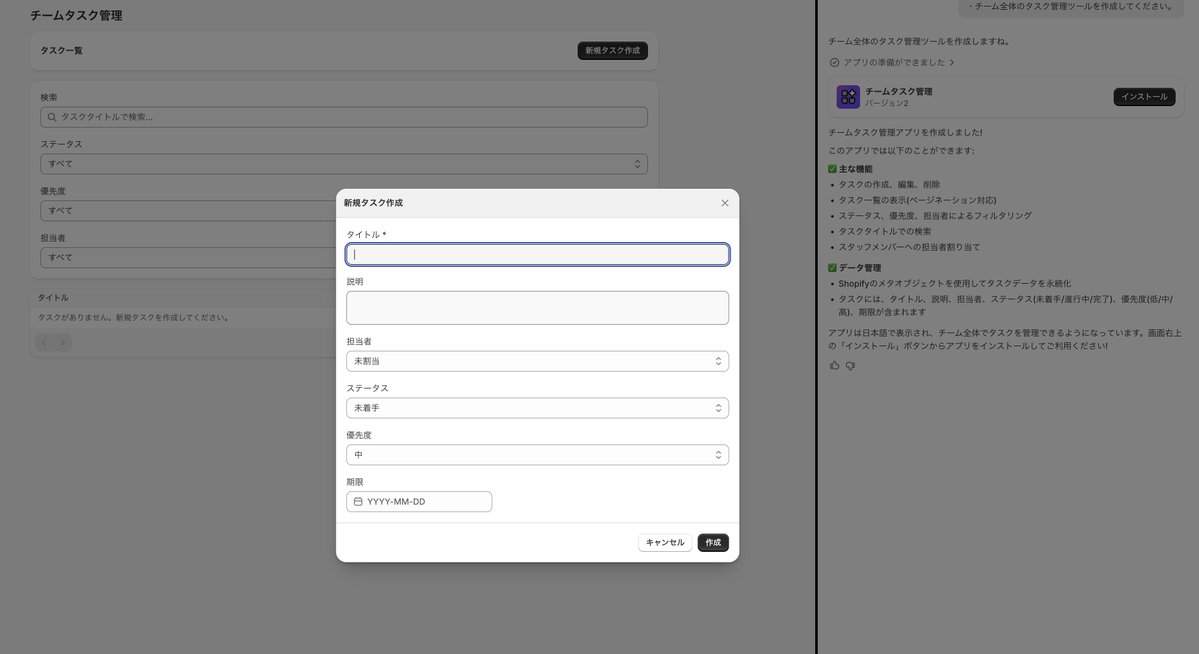Click the タイトル column header in table
This screenshot has height=654, width=1199.
click(x=53, y=298)
